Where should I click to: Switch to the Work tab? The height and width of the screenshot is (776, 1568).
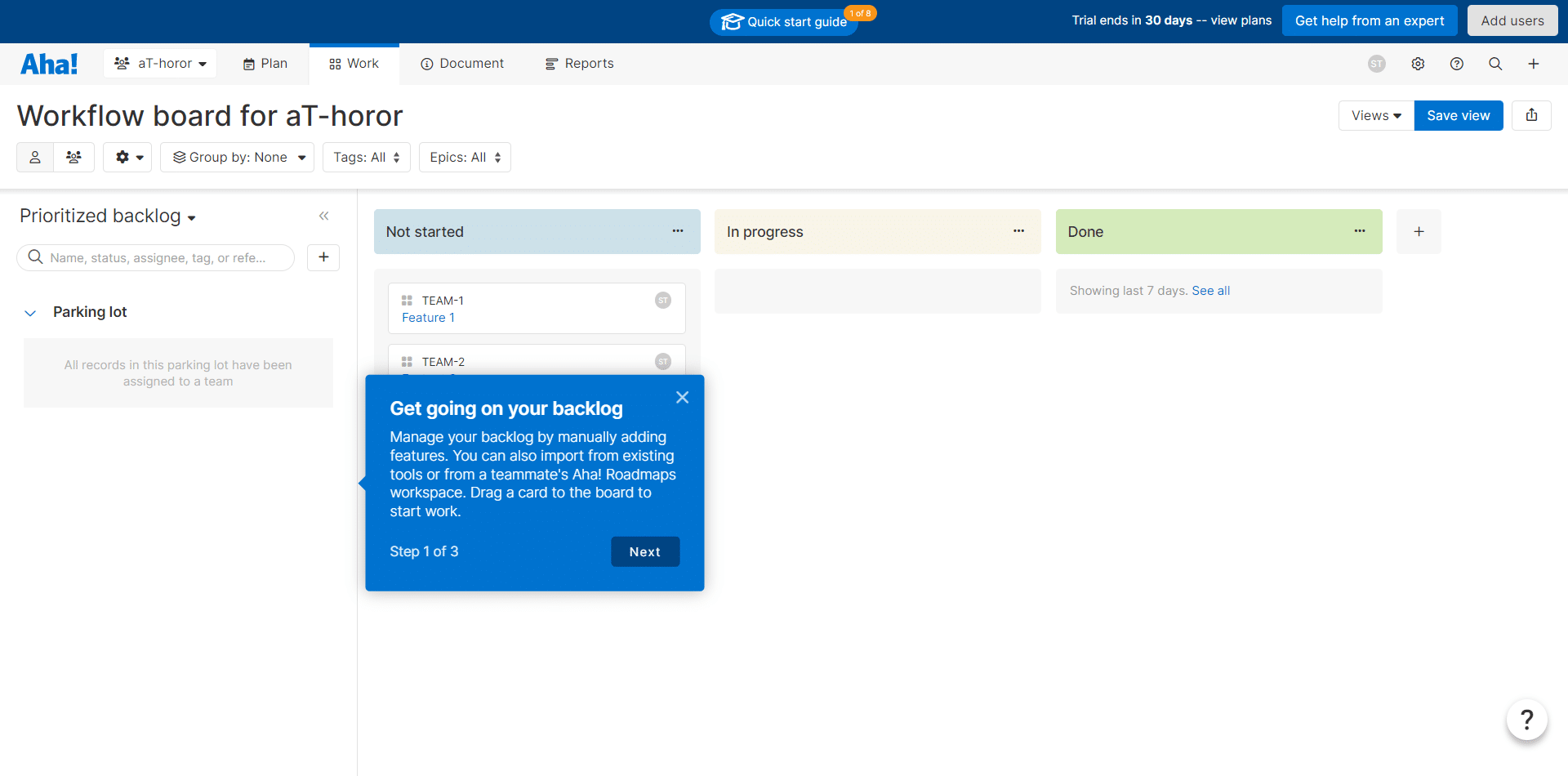pos(354,64)
